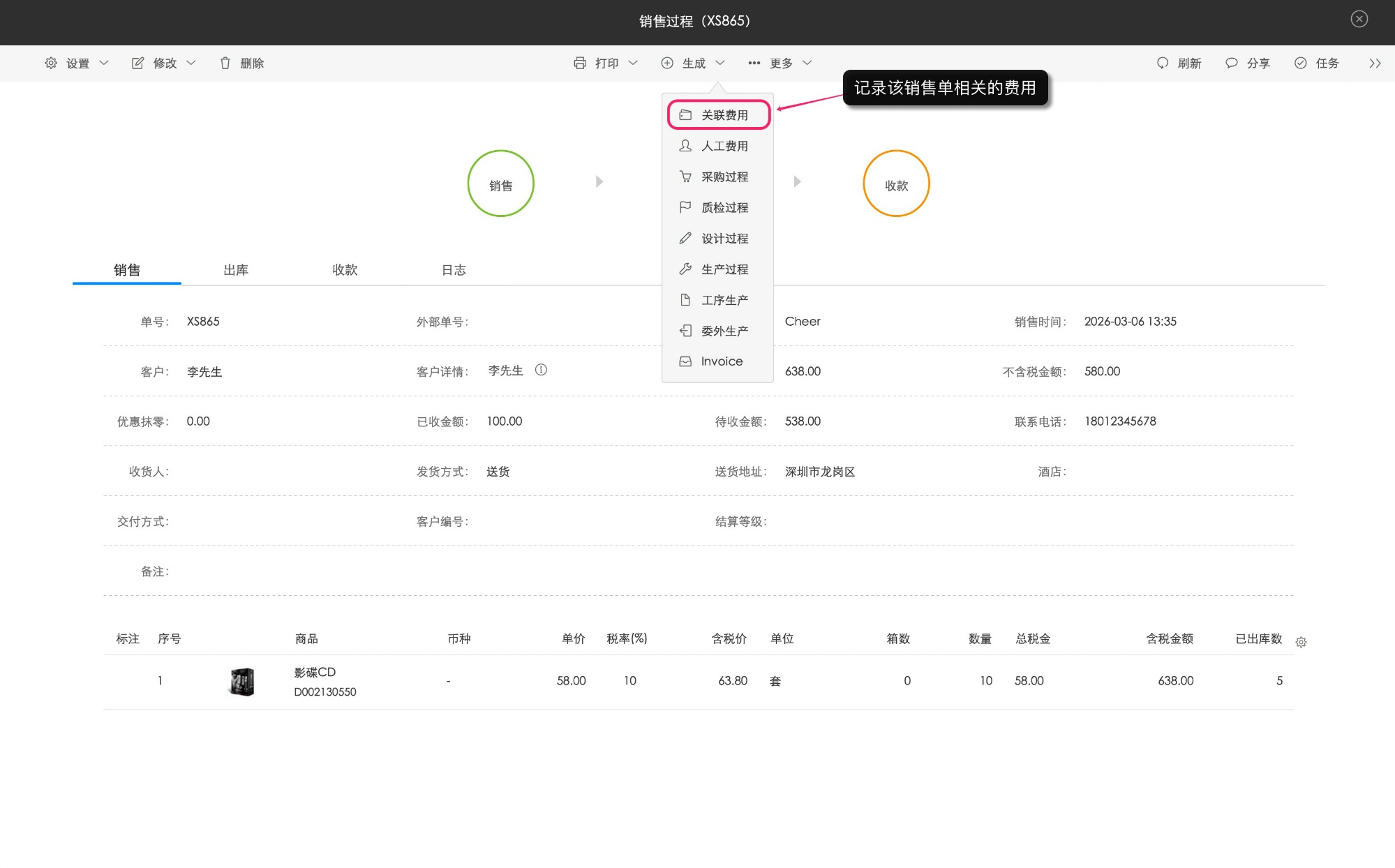Click the 删除 trash icon

pyautogui.click(x=225, y=63)
